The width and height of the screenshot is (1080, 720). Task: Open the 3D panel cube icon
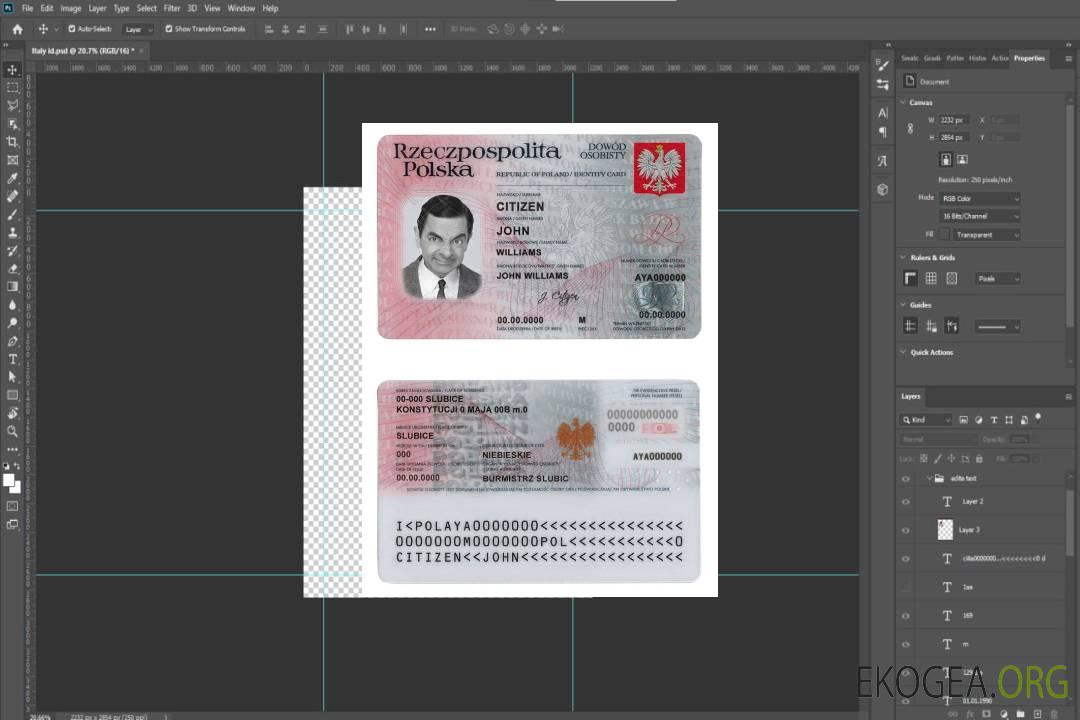point(883,189)
